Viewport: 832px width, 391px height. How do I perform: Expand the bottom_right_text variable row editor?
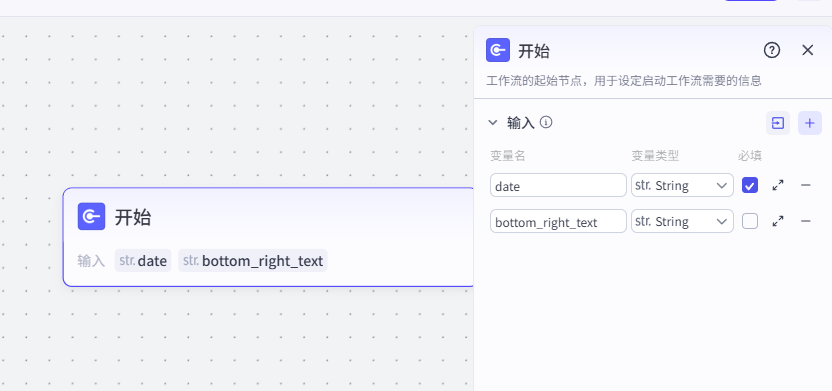point(778,221)
